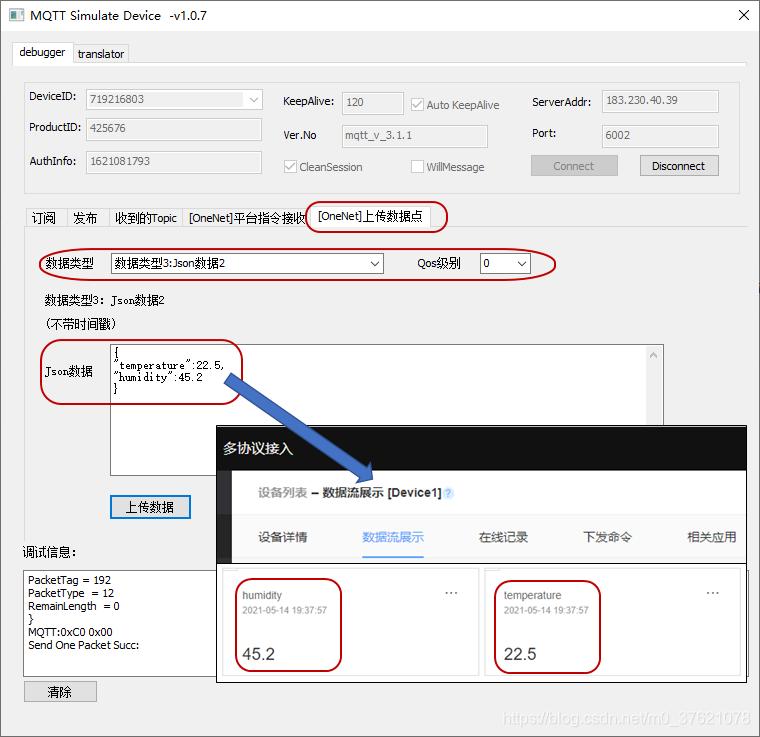Open the 数据类型 dropdown list
Image resolution: width=760 pixels, height=737 pixels.
click(247, 264)
